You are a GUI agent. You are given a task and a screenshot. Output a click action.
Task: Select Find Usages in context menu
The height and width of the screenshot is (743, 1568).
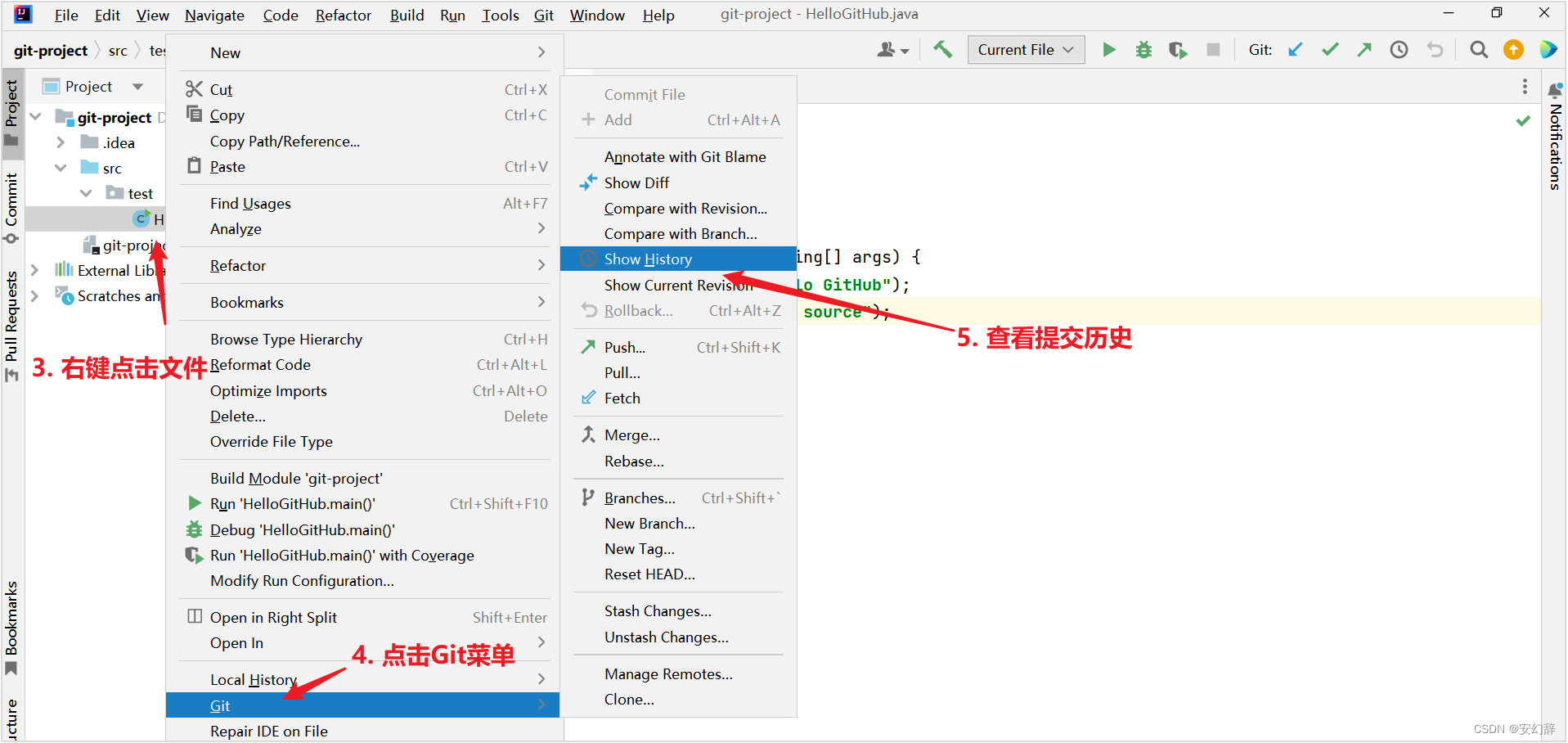pos(365,203)
